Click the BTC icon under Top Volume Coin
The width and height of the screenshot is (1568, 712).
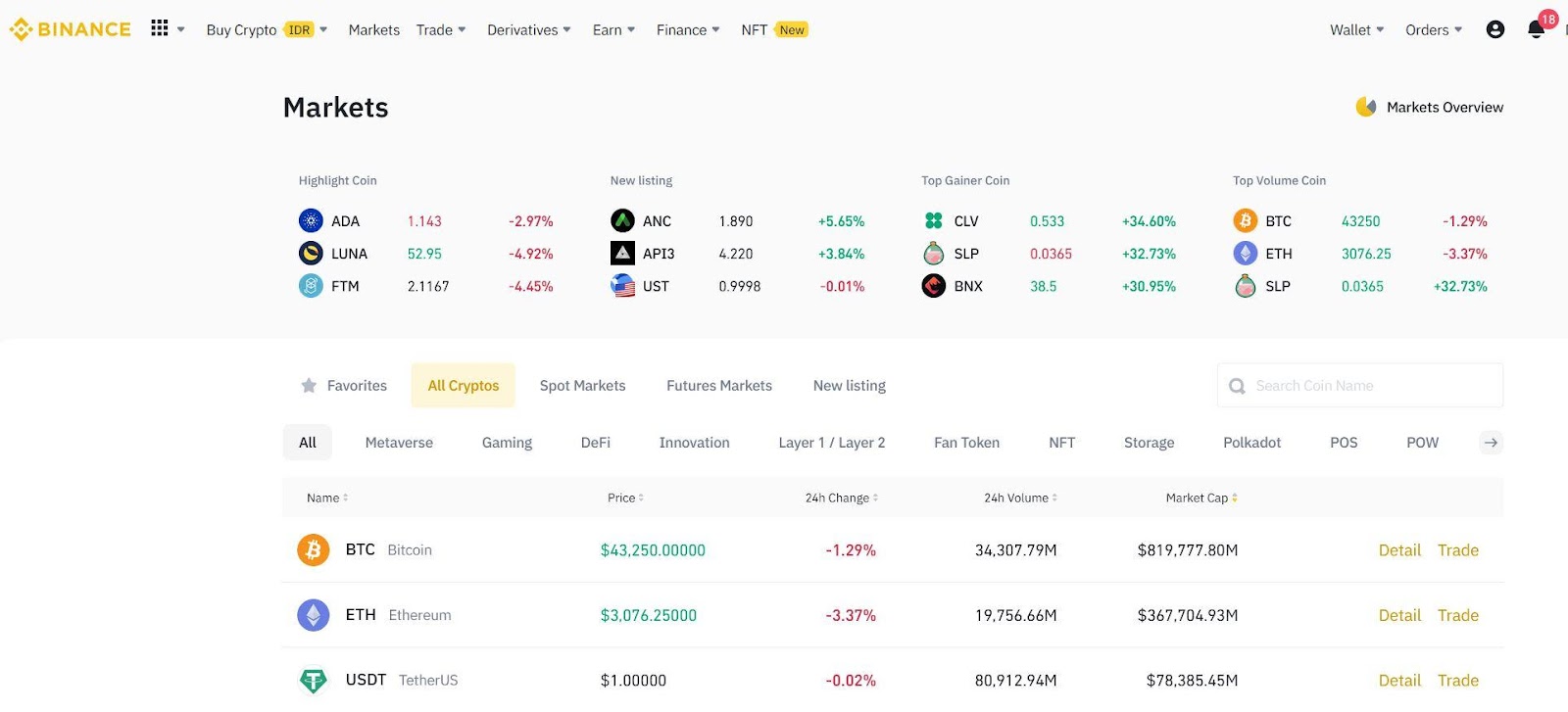tap(1246, 221)
